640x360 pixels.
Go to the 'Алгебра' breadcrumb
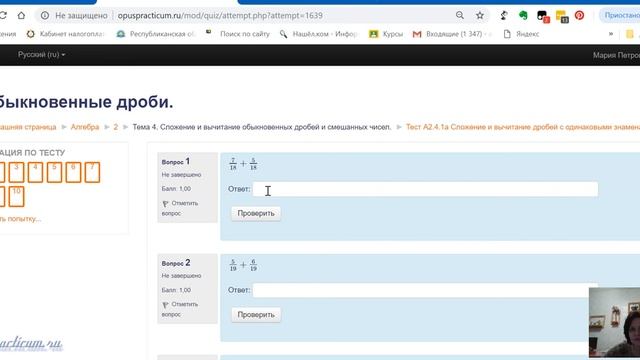85,127
